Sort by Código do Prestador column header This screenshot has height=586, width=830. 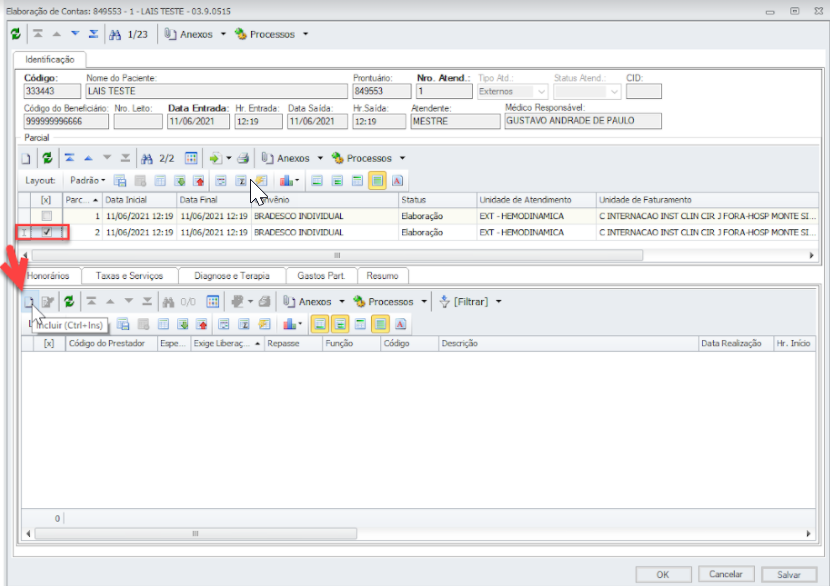click(x=111, y=344)
